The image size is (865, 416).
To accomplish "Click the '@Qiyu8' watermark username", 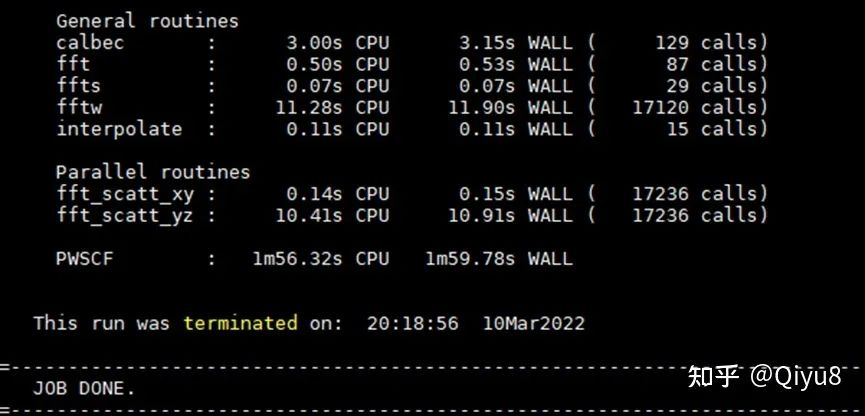I will [795, 376].
